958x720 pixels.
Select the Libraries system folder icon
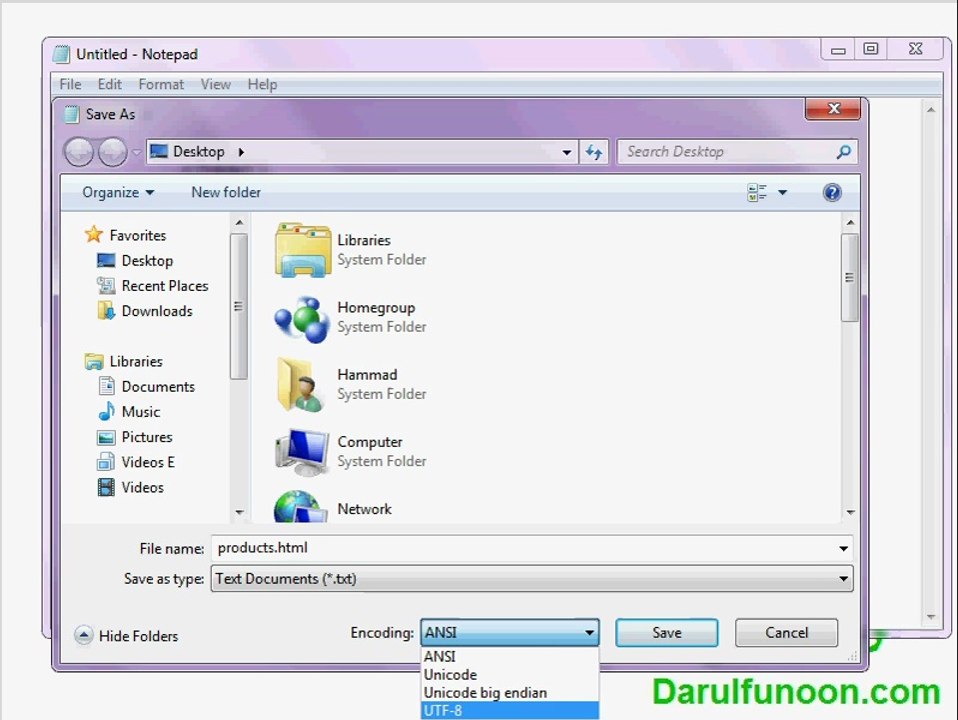pyautogui.click(x=302, y=250)
